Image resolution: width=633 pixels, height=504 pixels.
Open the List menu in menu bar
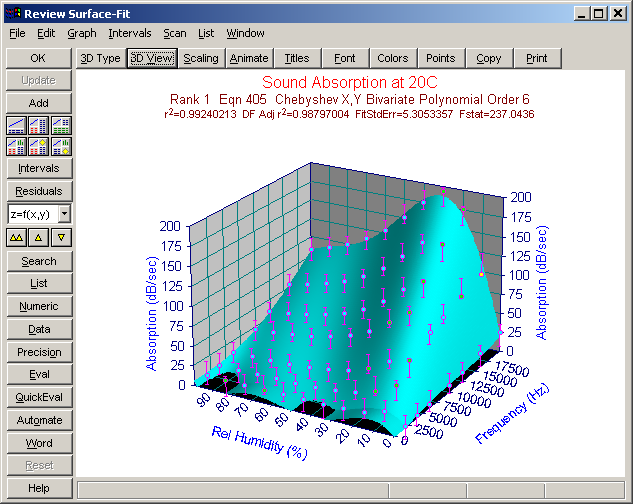point(206,33)
